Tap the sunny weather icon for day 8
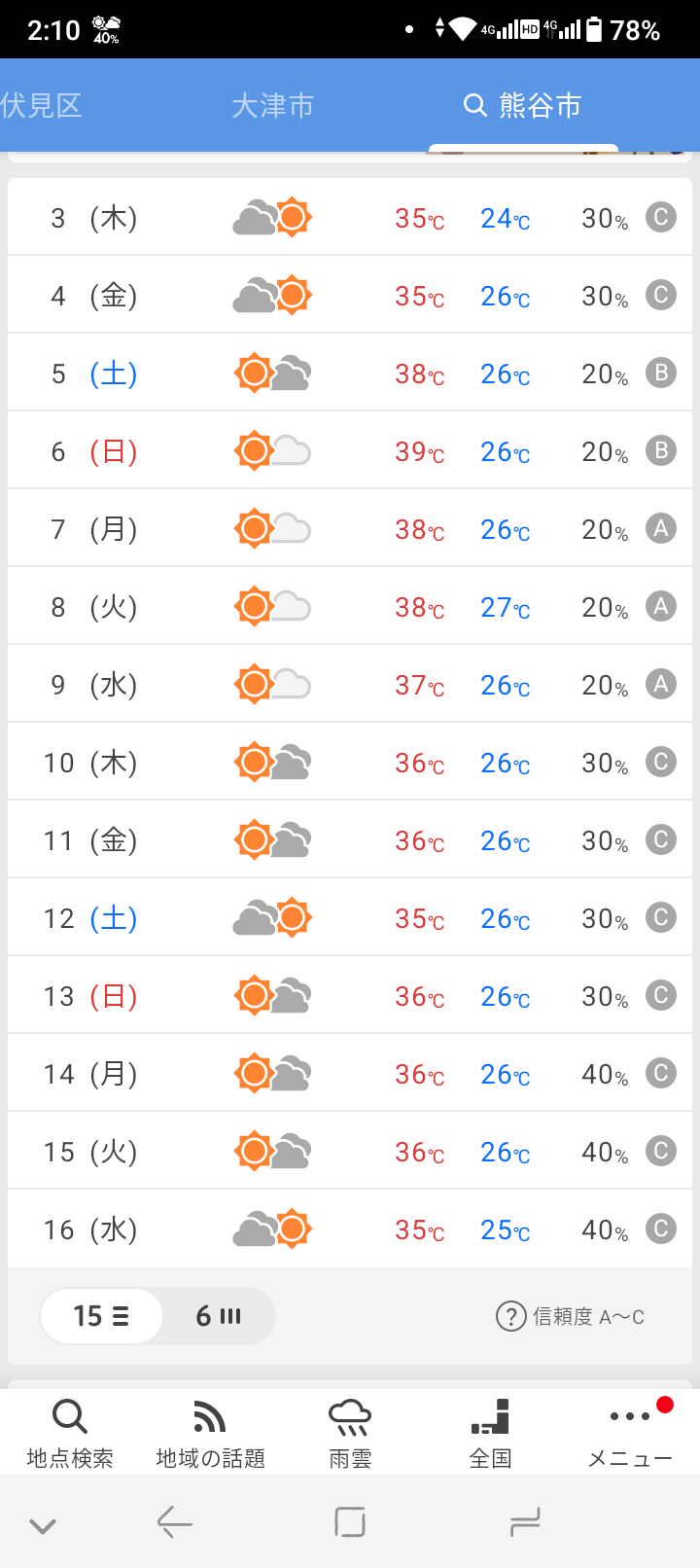The width and height of the screenshot is (700, 1568). pyautogui.click(x=272, y=606)
